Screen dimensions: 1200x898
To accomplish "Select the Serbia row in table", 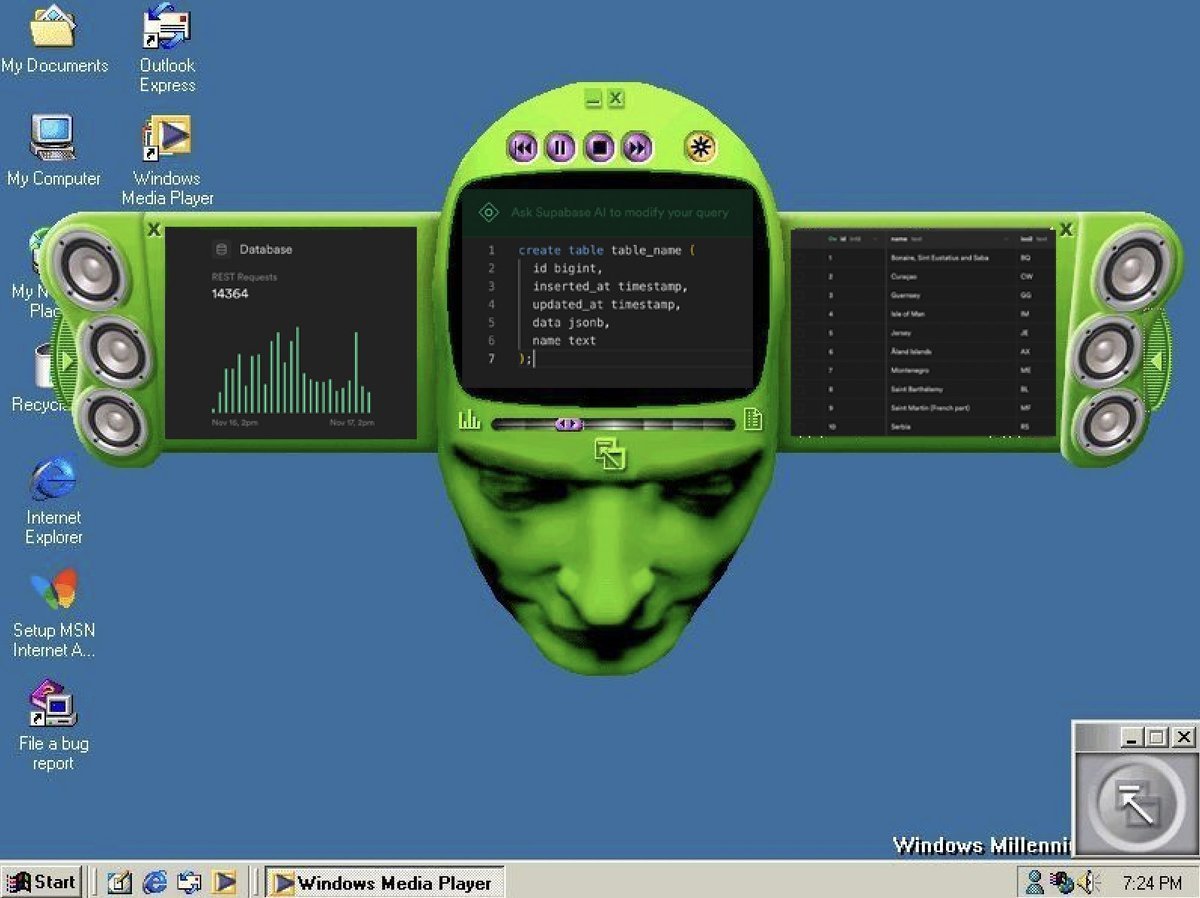I will pos(924,426).
